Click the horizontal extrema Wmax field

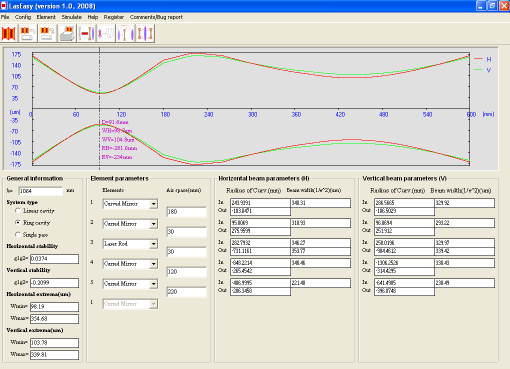pos(54,319)
